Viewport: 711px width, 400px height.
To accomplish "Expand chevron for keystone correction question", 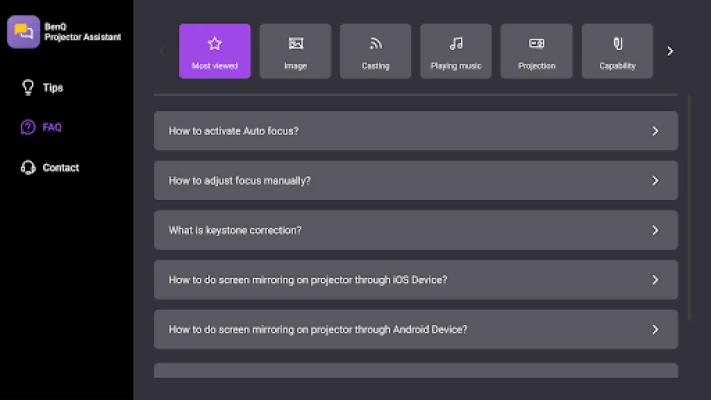I will click(655, 230).
